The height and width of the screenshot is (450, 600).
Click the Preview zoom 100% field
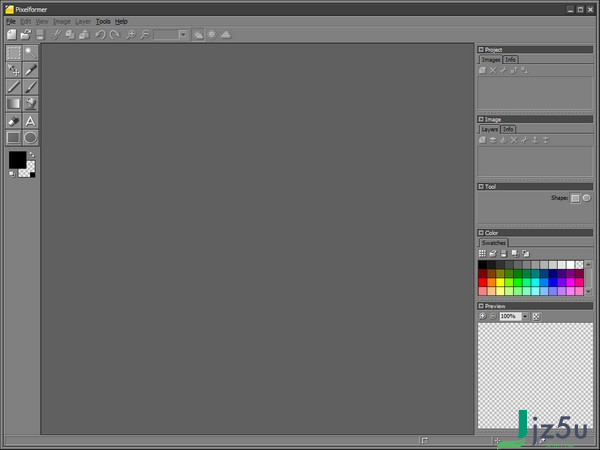point(510,316)
